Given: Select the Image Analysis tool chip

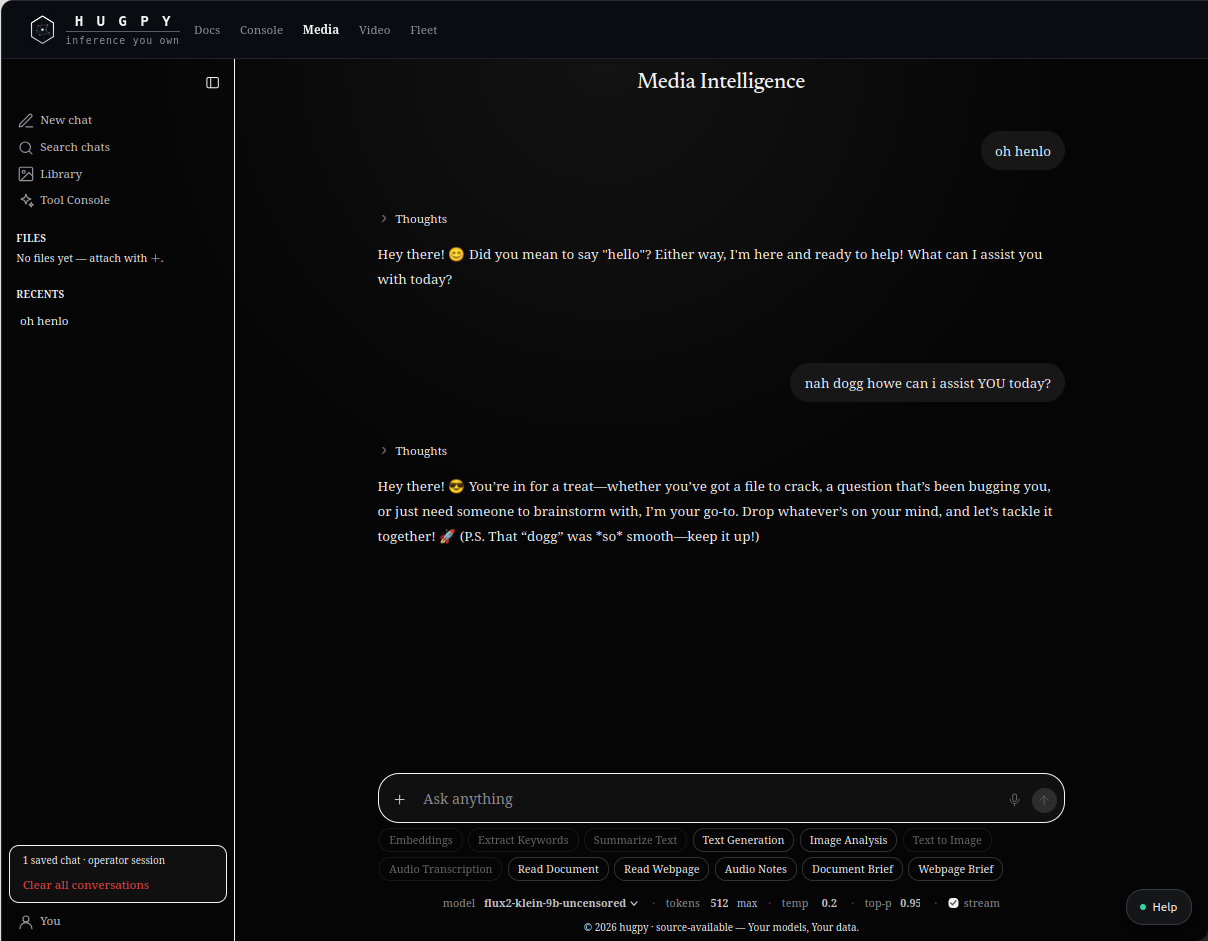Looking at the screenshot, I should coord(848,840).
